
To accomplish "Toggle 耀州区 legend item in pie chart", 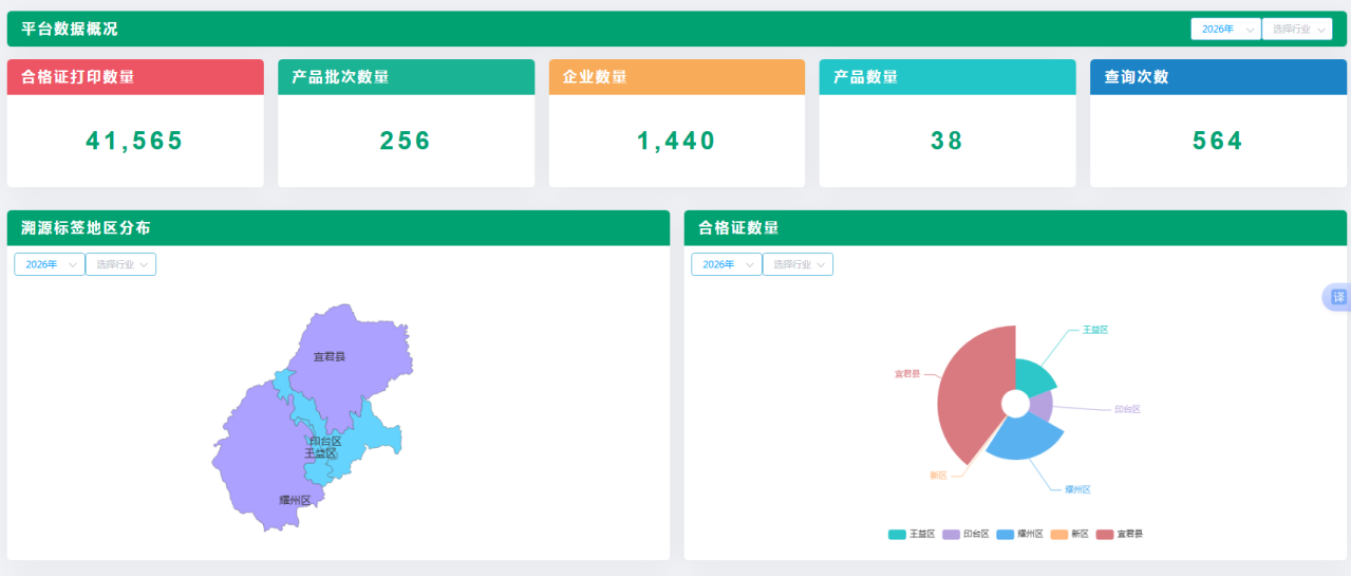I will click(1020, 534).
